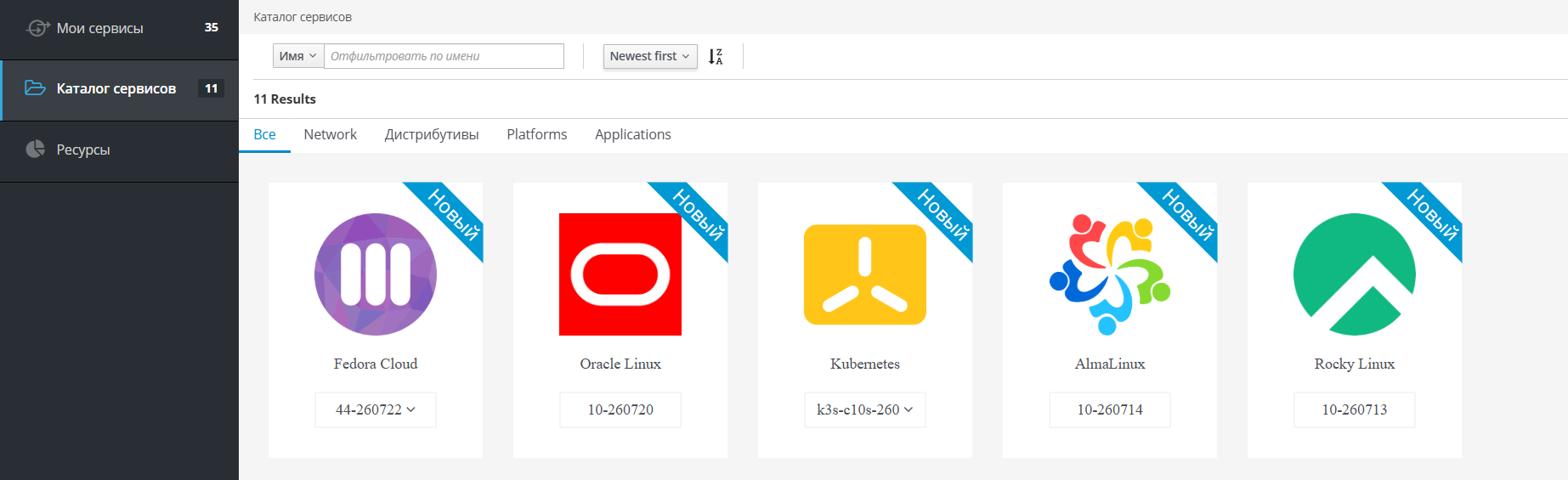Select the red Oracle Linux logo
Image resolution: width=1568 pixels, height=480 pixels.
coord(620,274)
